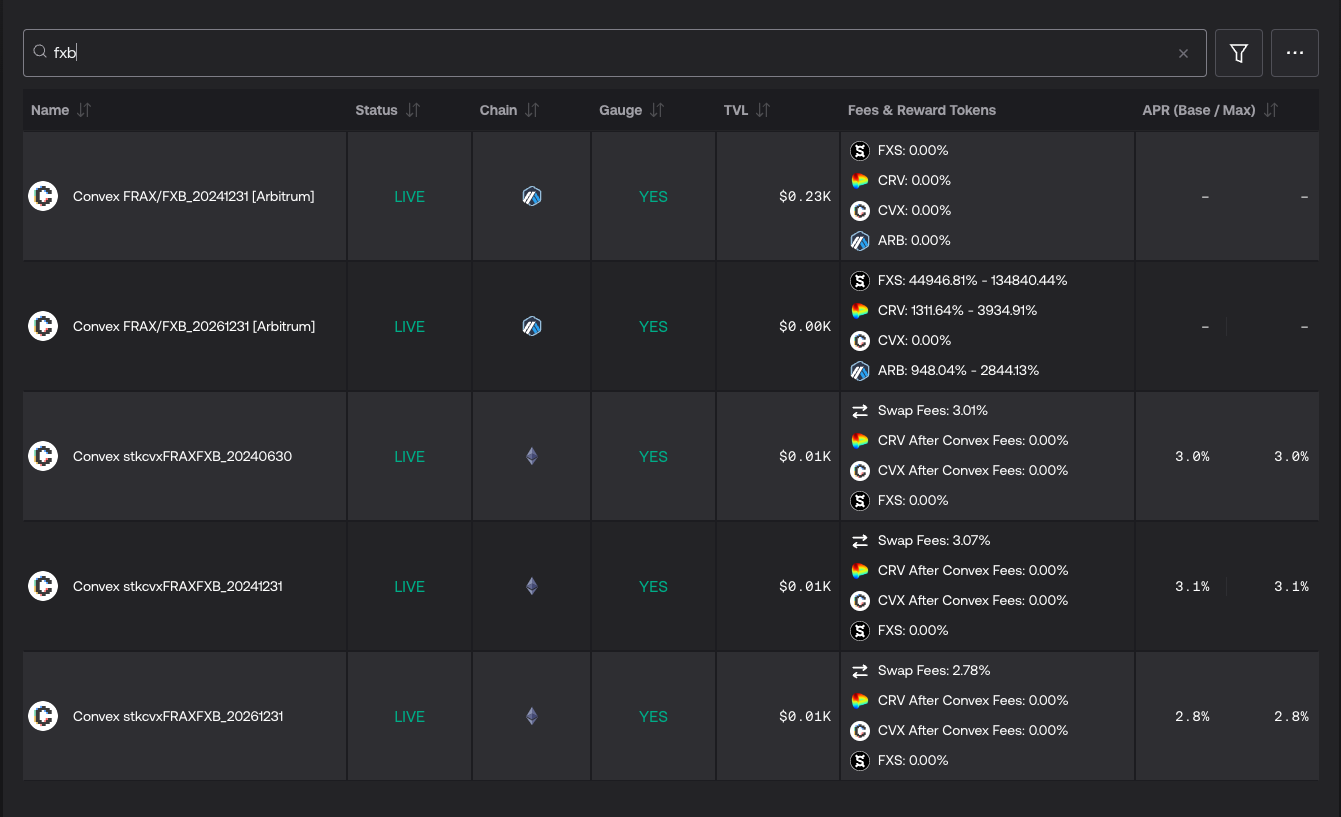Open Convex FRAX/FXB_20261231 [Arbitrum] pool
The width and height of the screenshot is (1341, 817).
[193, 327]
